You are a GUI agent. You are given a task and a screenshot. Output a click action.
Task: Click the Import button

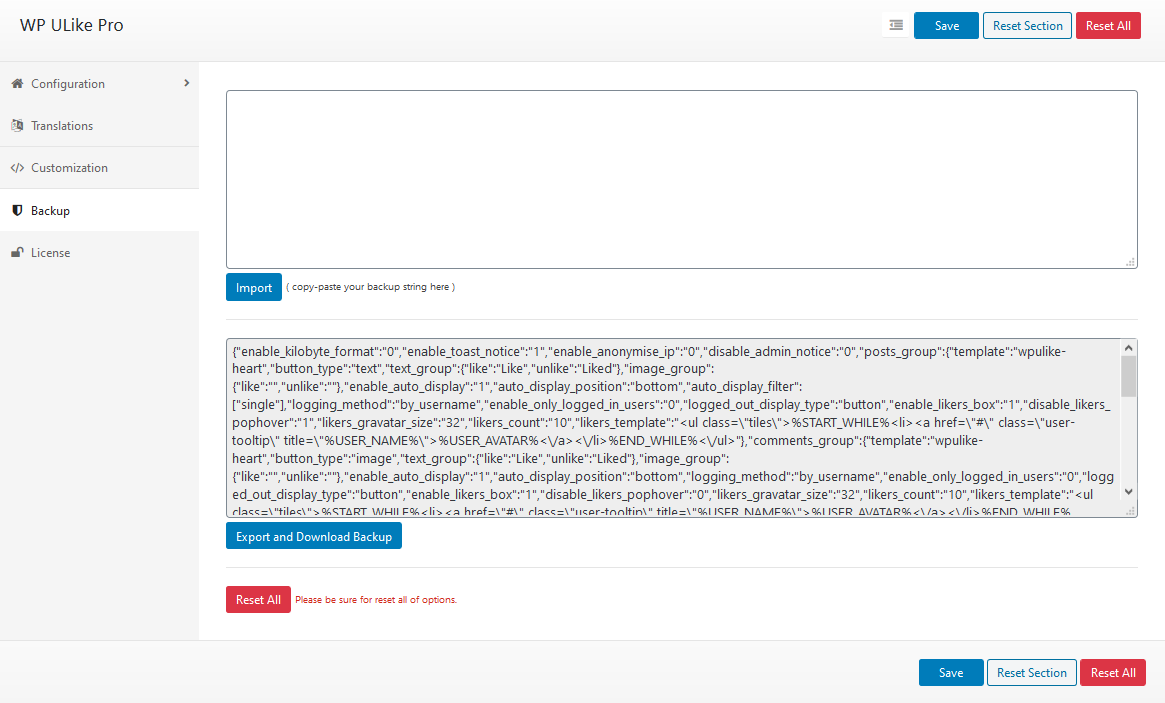(253, 287)
